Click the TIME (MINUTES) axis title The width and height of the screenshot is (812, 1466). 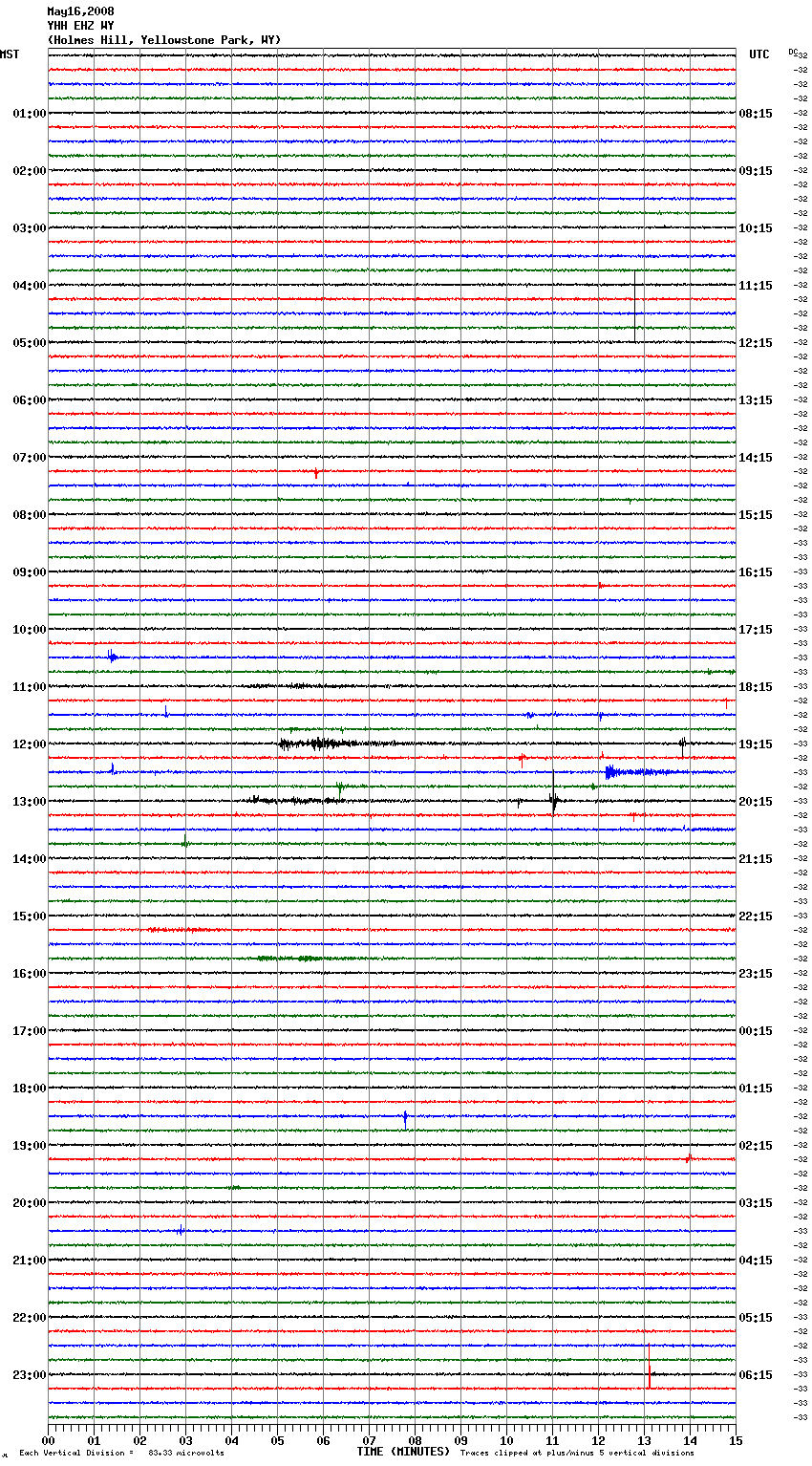403,1452
